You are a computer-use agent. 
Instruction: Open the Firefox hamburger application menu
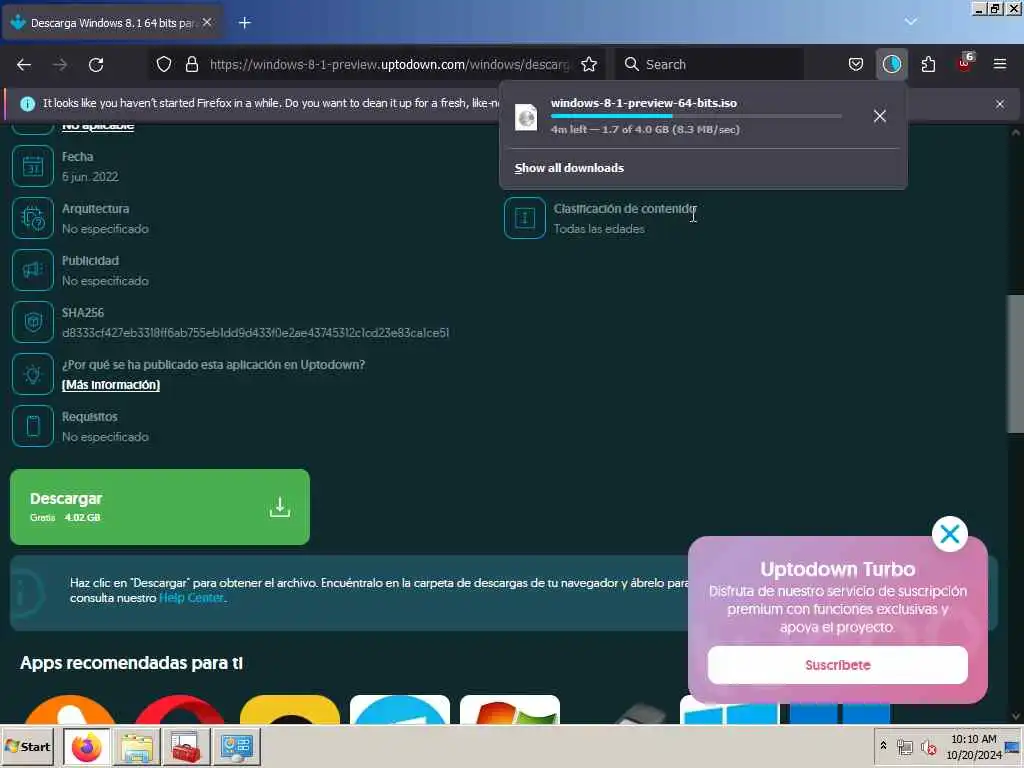click(x=1000, y=64)
